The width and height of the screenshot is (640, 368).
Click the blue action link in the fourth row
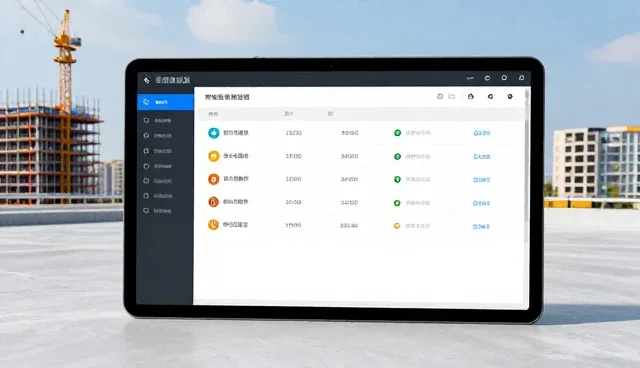482,203
